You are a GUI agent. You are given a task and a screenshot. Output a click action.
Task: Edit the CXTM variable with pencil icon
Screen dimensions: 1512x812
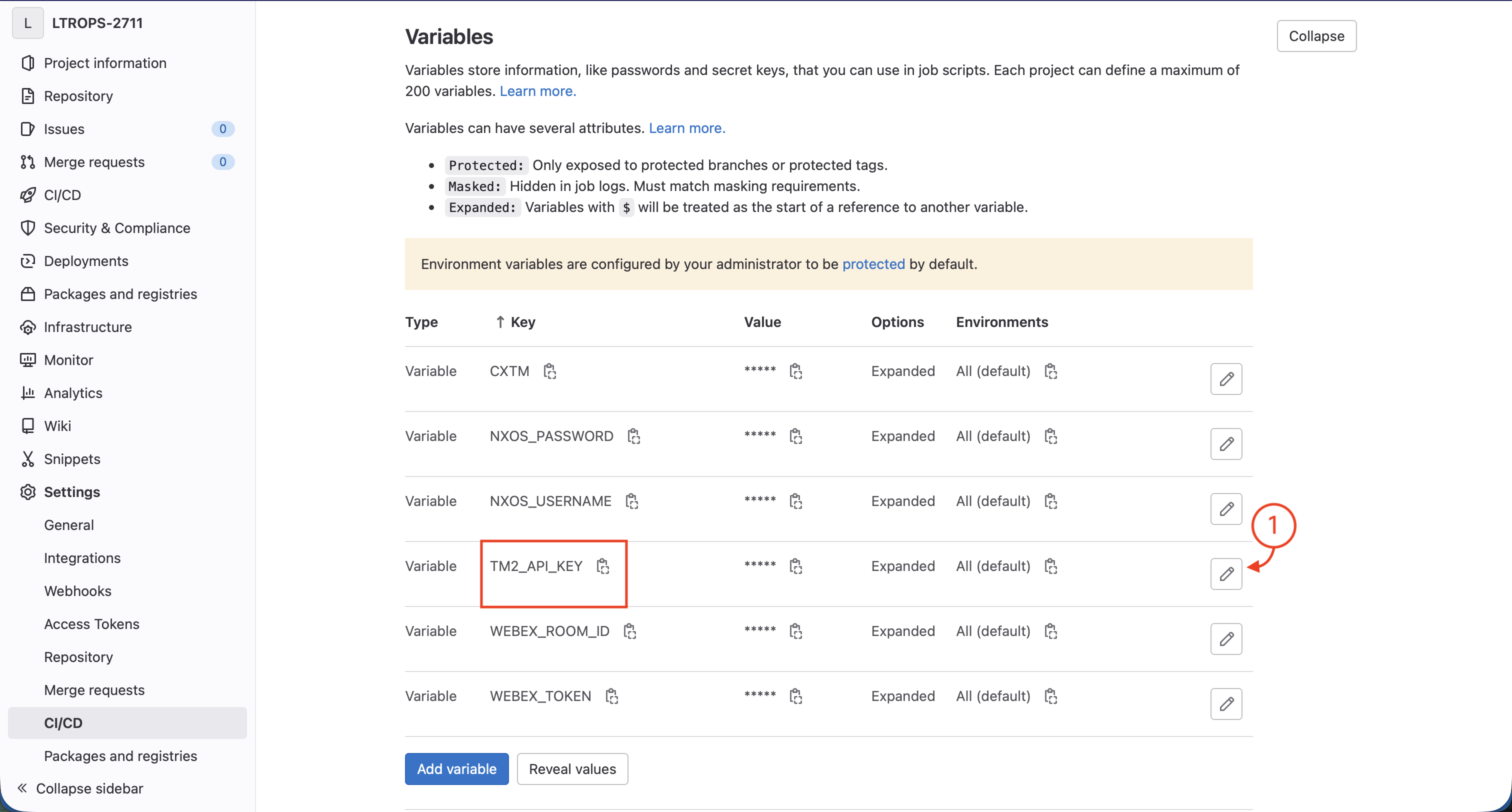coord(1225,378)
